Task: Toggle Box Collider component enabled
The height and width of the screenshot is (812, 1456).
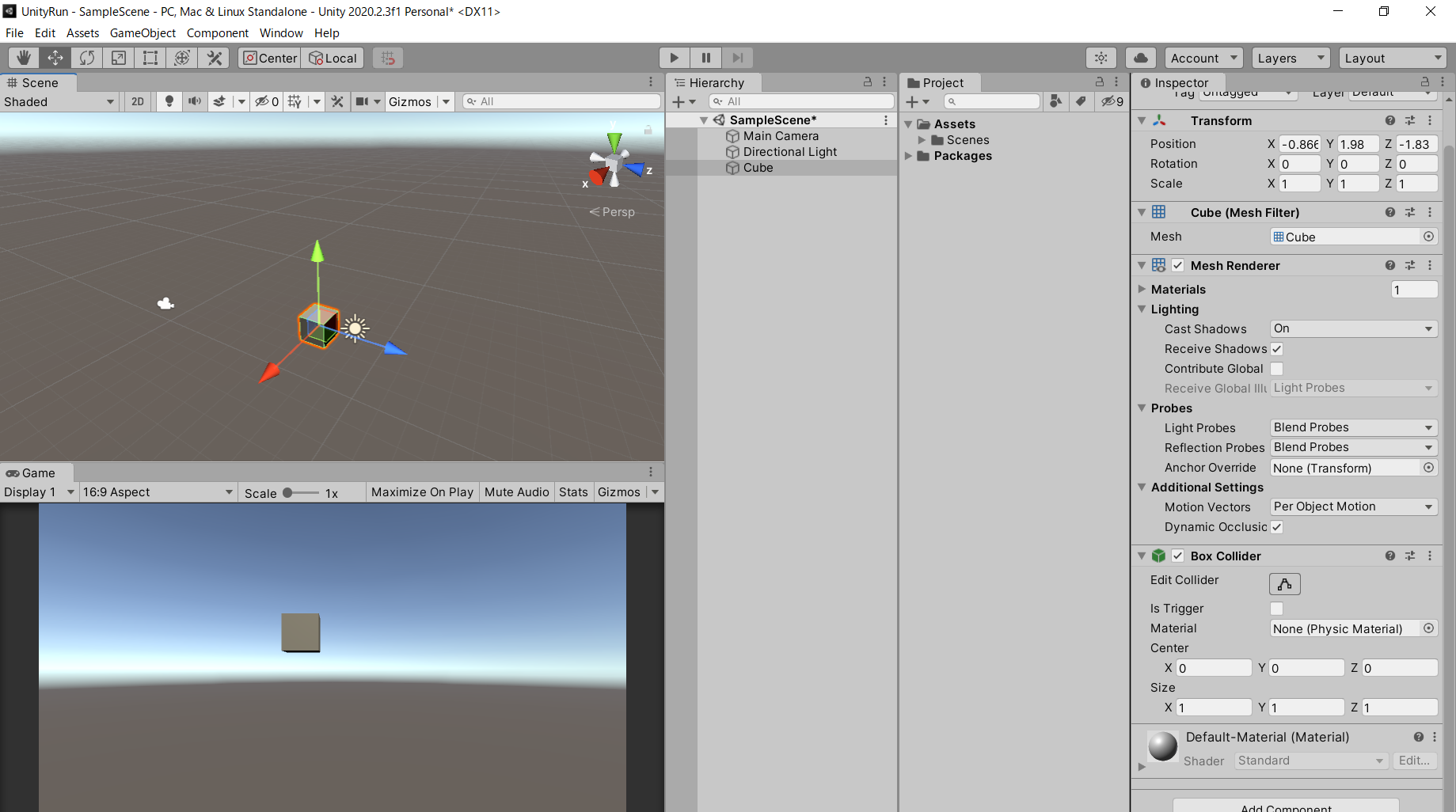Action: [x=1178, y=556]
